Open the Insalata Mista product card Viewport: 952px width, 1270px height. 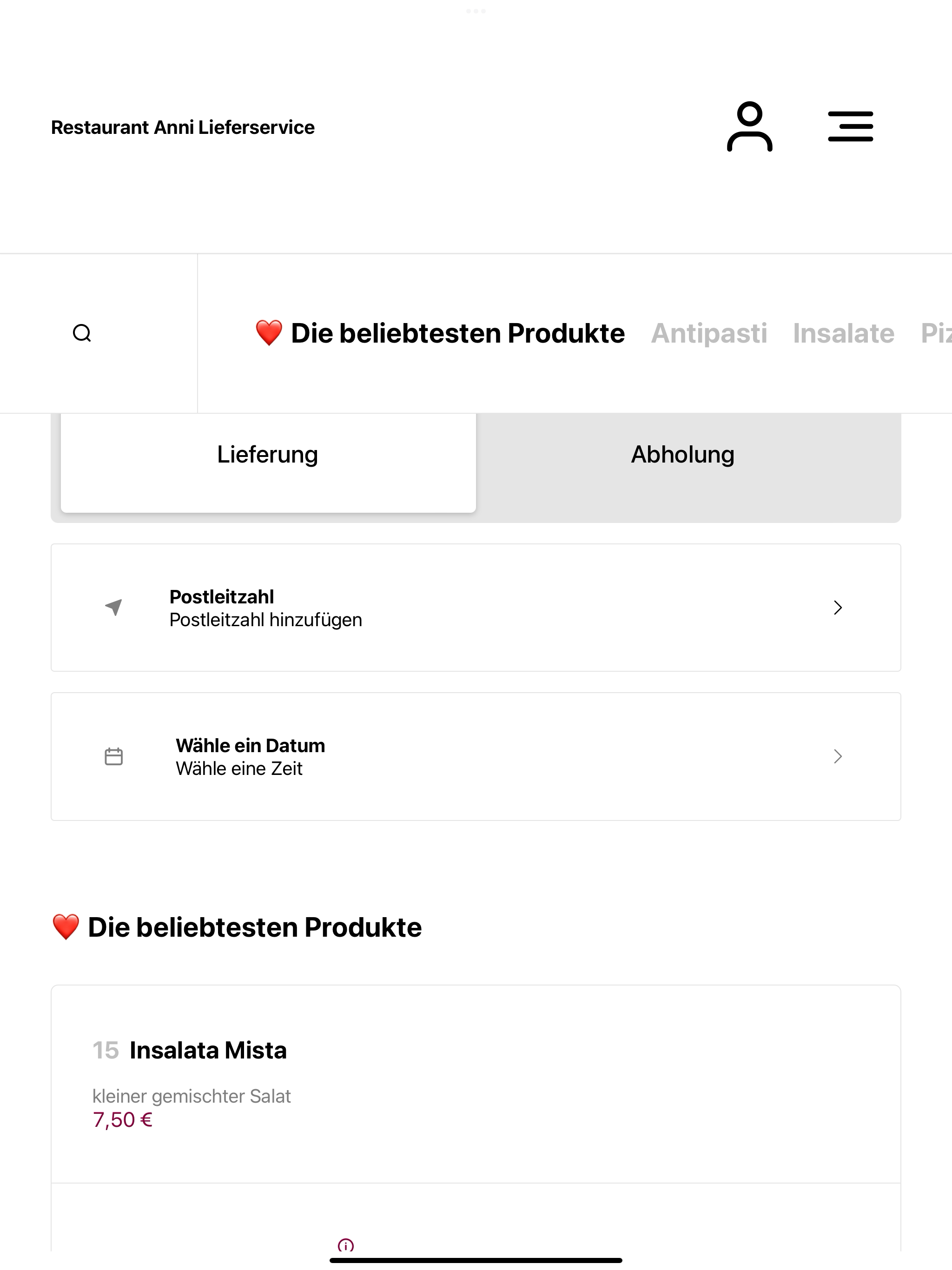click(476, 1084)
